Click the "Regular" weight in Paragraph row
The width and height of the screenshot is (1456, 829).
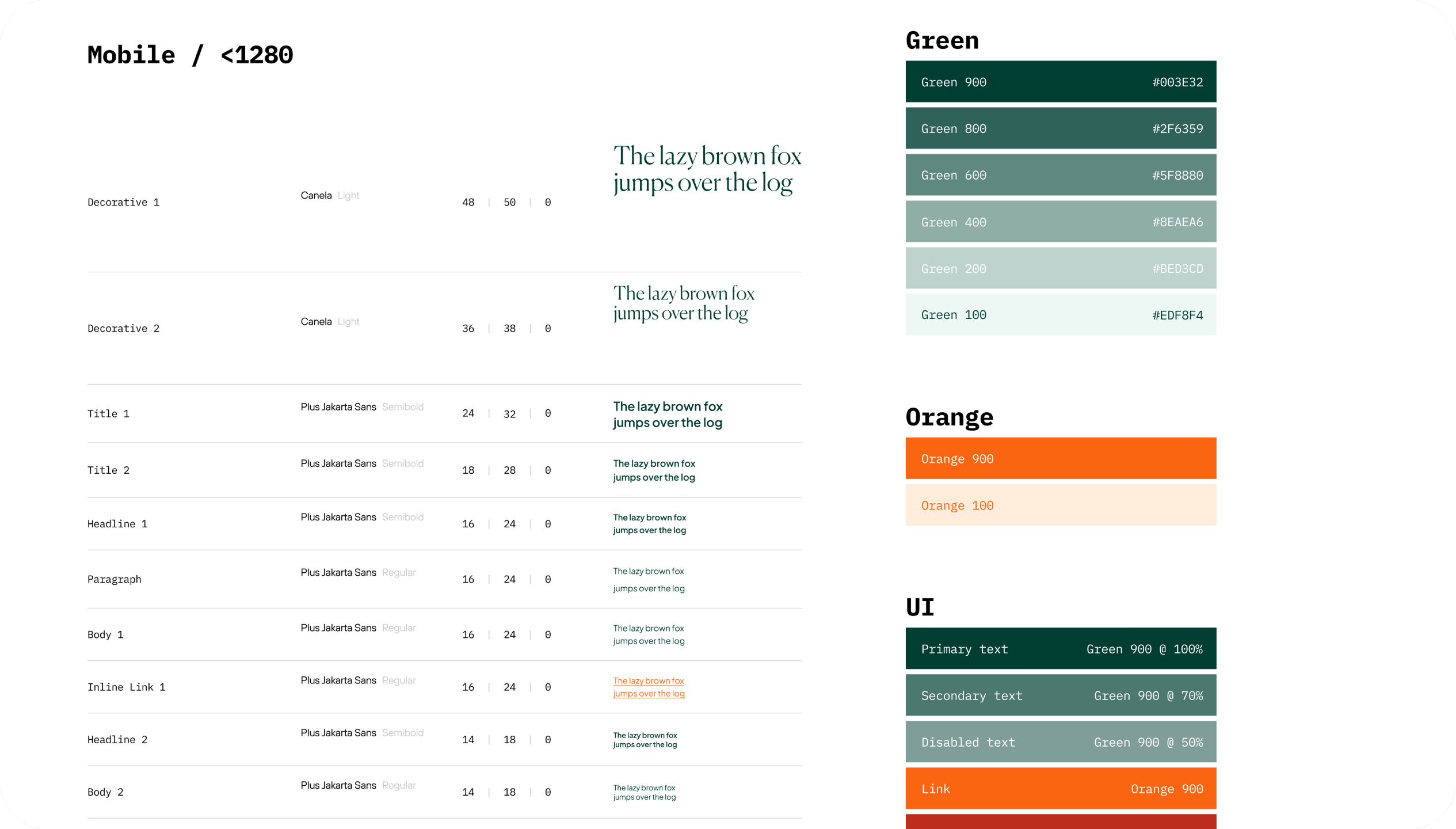click(399, 572)
